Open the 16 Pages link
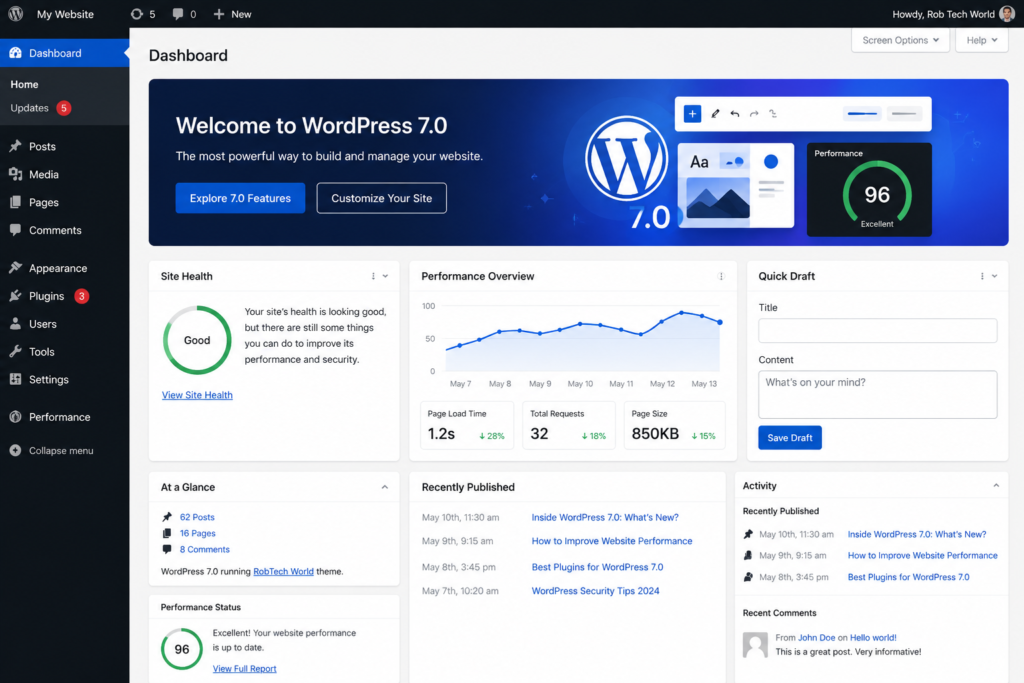Viewport: 1024px width, 683px height. pyautogui.click(x=197, y=533)
